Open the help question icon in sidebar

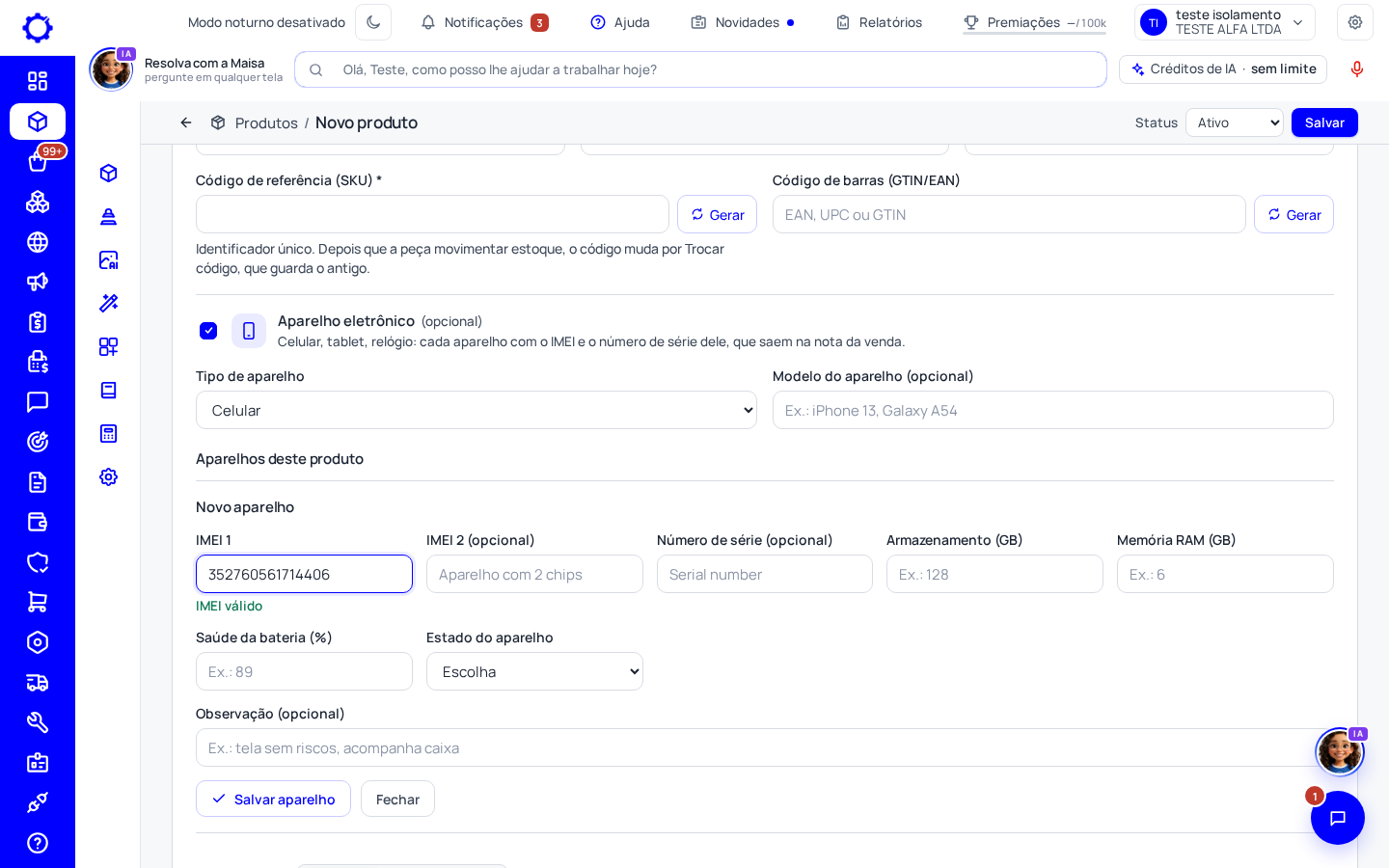38,843
